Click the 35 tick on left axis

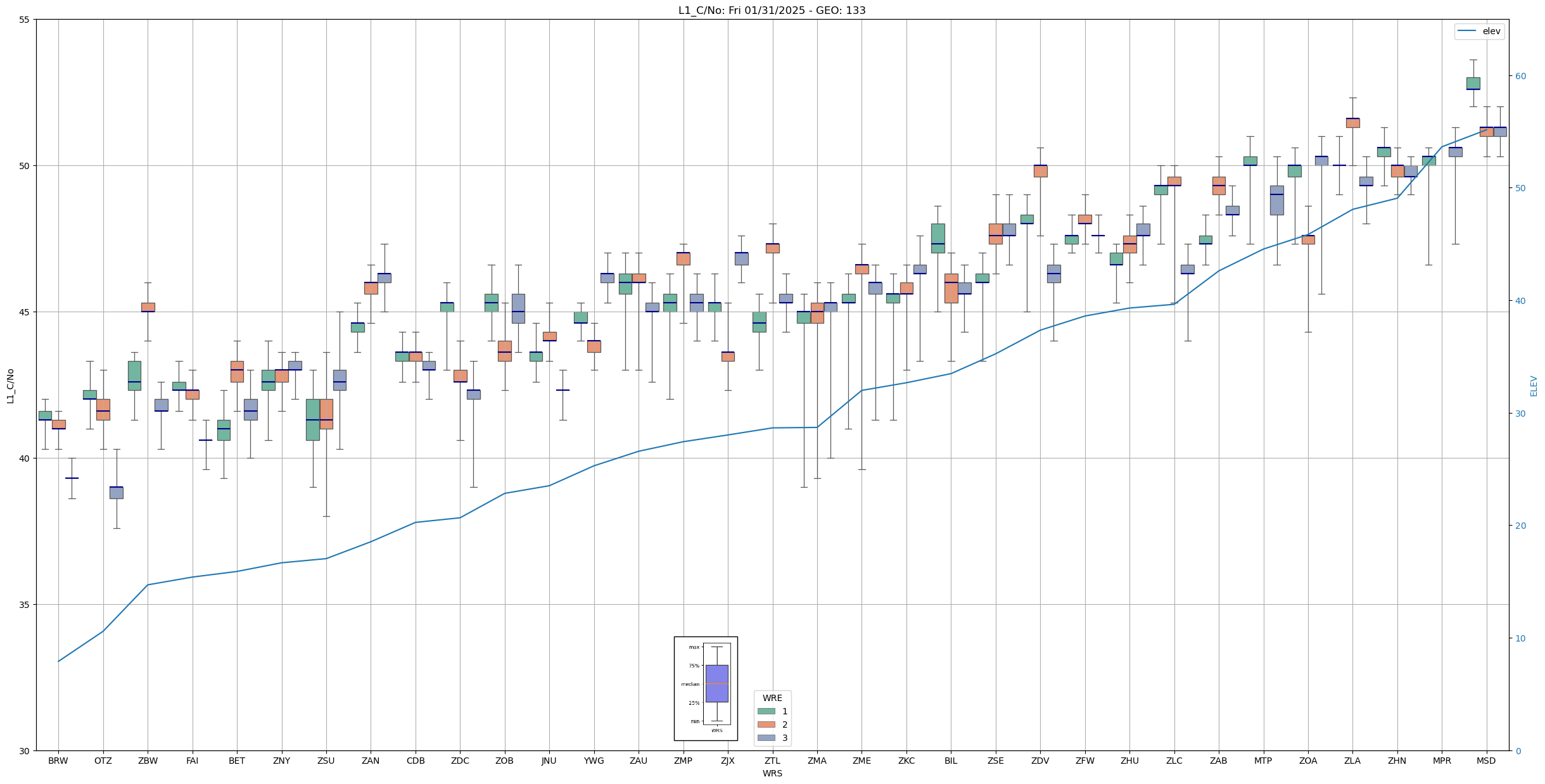click(25, 605)
